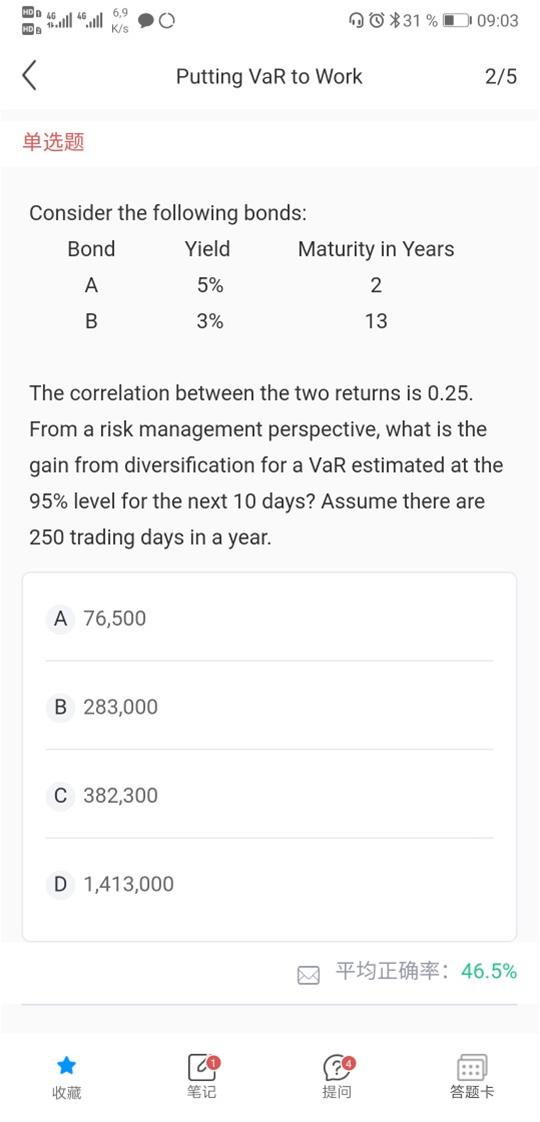Tap the 单选题 question type label
The height and width of the screenshot is (1122, 540).
(x=54, y=142)
